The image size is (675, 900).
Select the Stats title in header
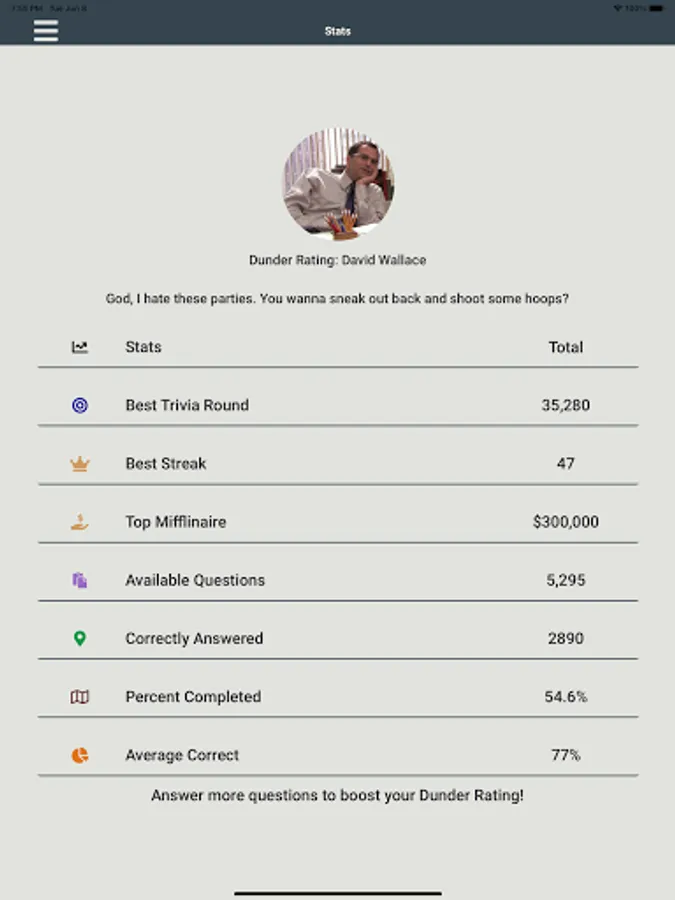click(x=338, y=31)
